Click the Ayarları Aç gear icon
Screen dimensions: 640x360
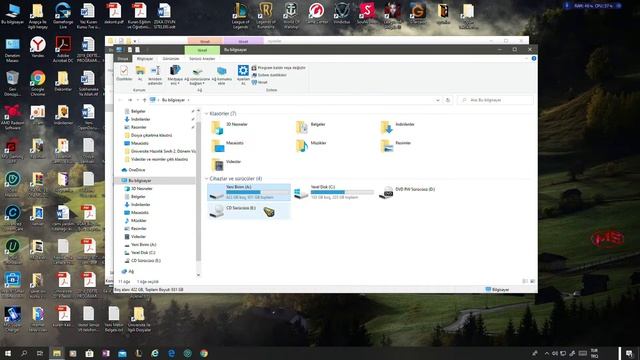coord(243,75)
